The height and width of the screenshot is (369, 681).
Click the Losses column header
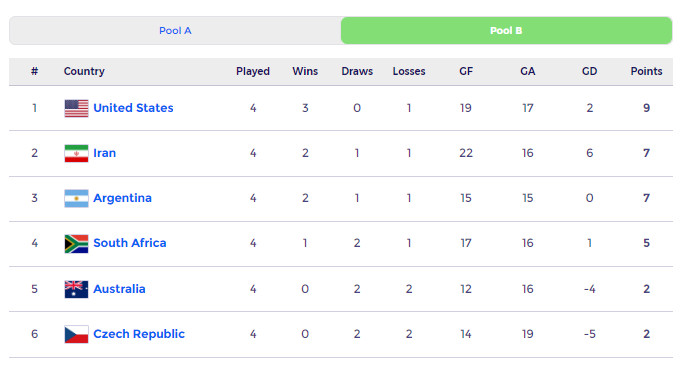pos(409,71)
